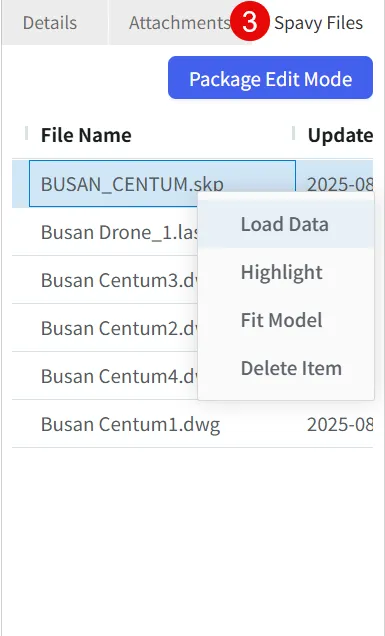Switch to the Details tab
385x636 pixels.
click(x=50, y=23)
